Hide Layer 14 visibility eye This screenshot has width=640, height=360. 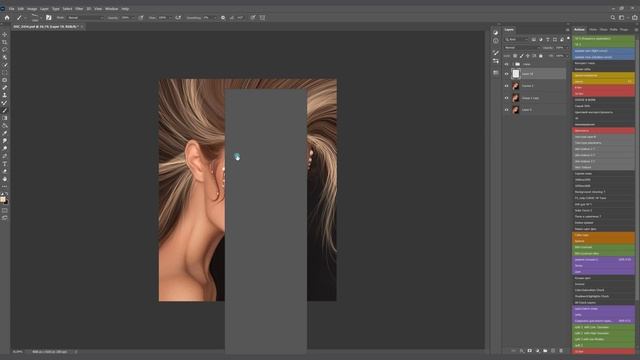(x=507, y=74)
